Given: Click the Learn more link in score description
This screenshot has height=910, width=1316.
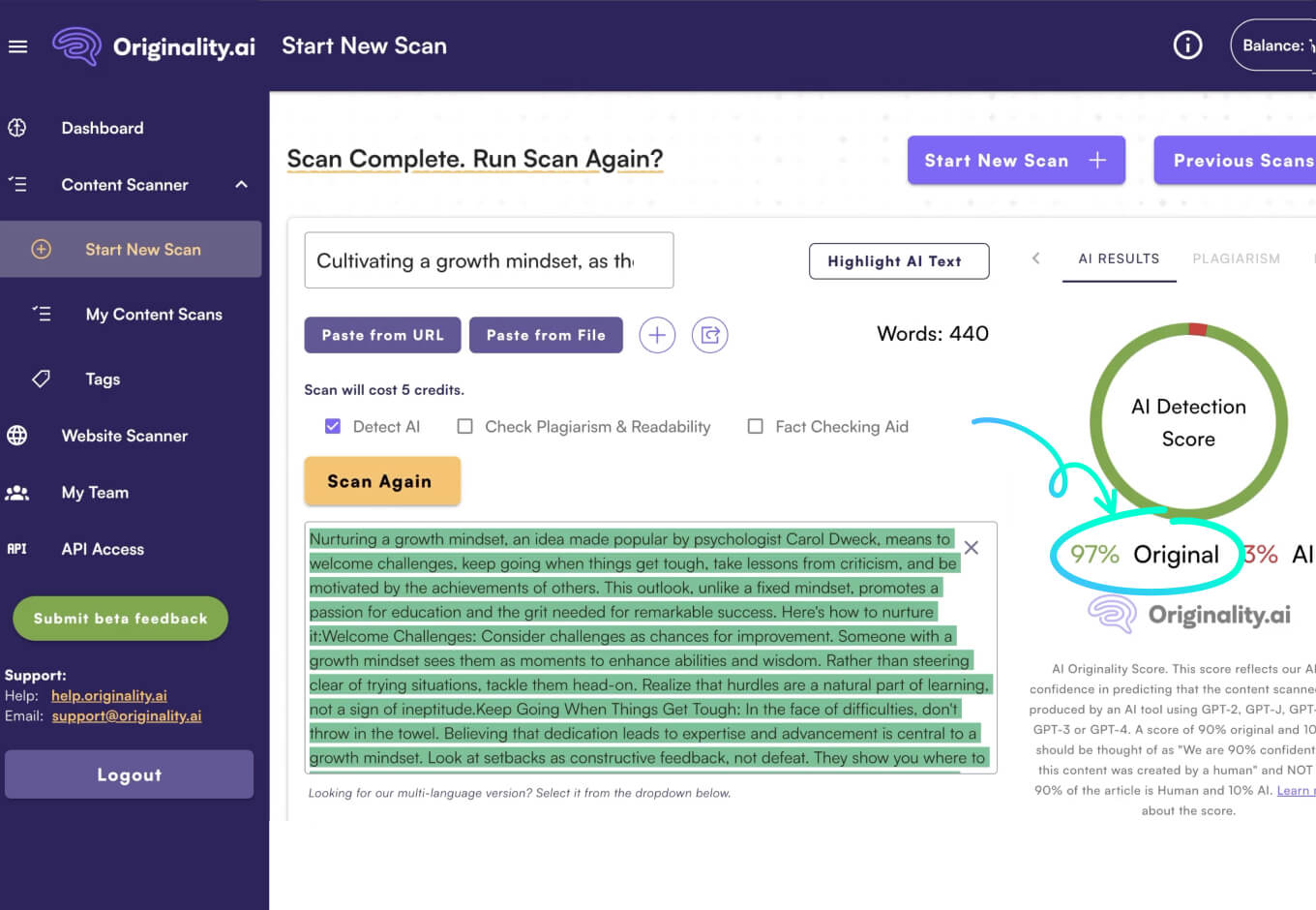Looking at the screenshot, I should click(x=1297, y=790).
